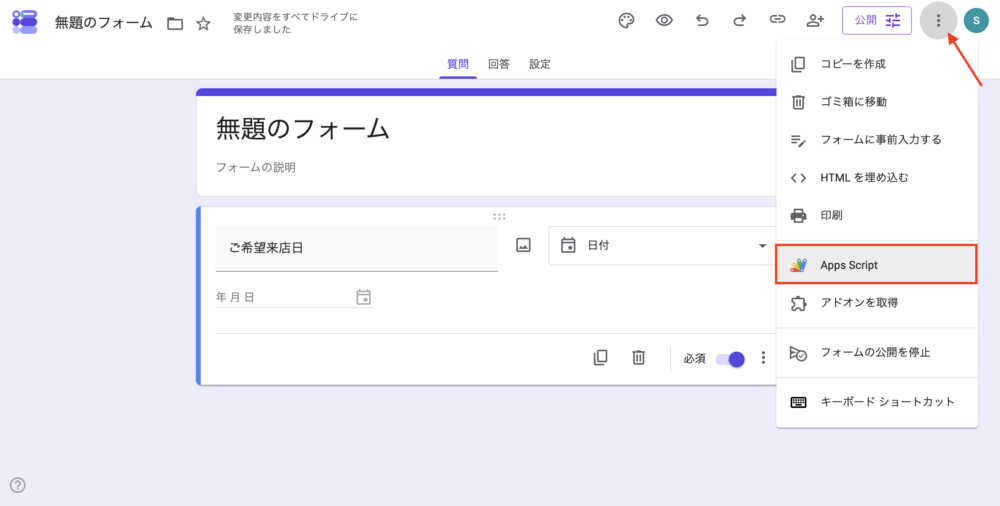The height and width of the screenshot is (506, 1000).
Task: Toggle the 必須 required switch
Action: [x=730, y=359]
